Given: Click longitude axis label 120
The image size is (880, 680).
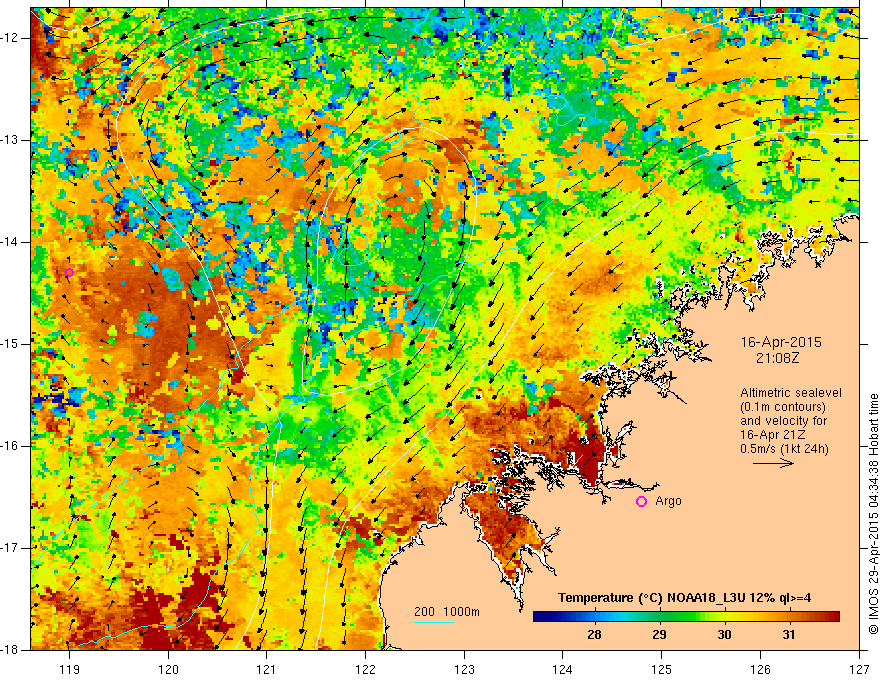Looking at the screenshot, I should click(168, 669).
